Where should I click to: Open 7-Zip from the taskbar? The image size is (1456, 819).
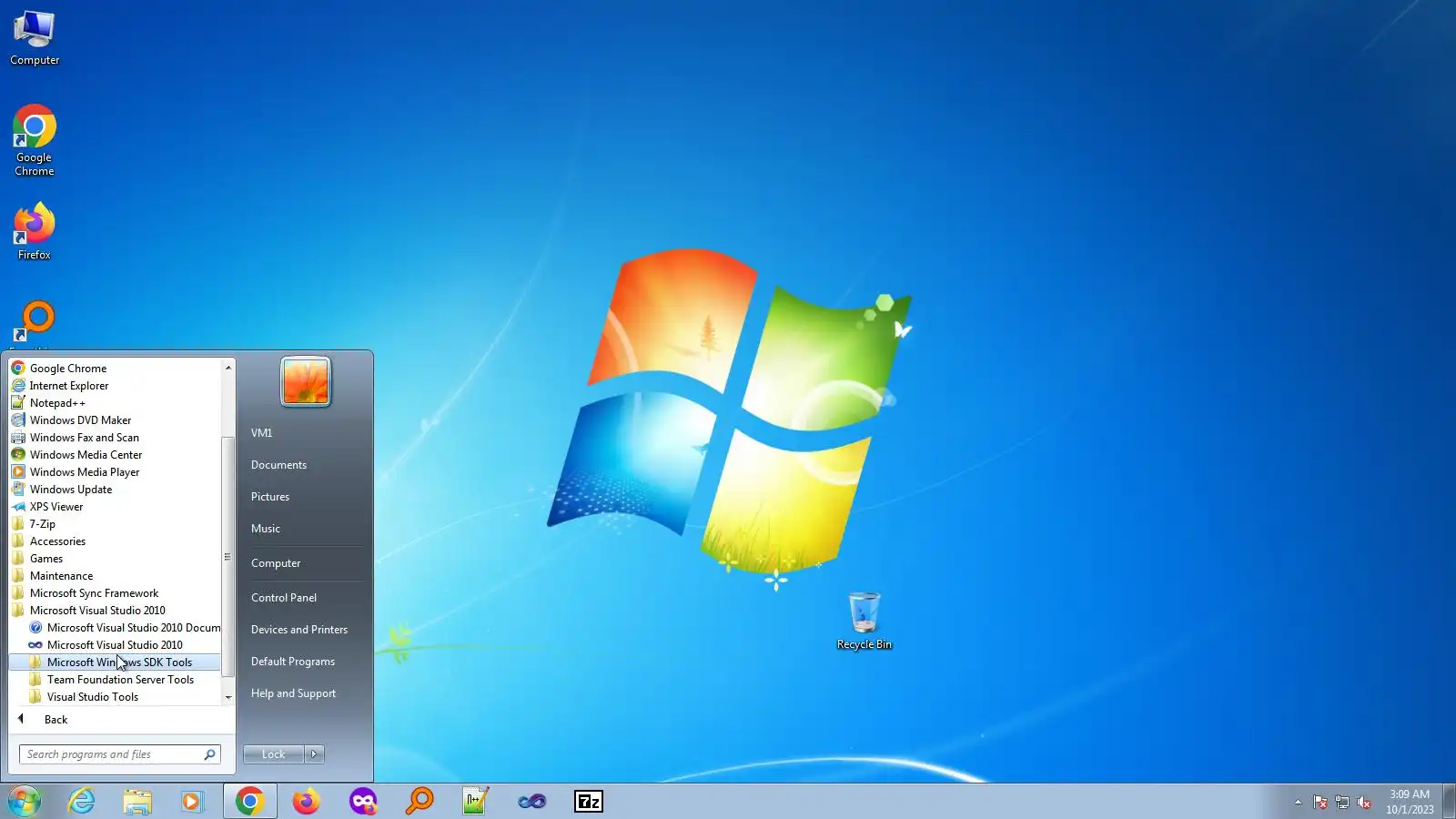click(589, 802)
